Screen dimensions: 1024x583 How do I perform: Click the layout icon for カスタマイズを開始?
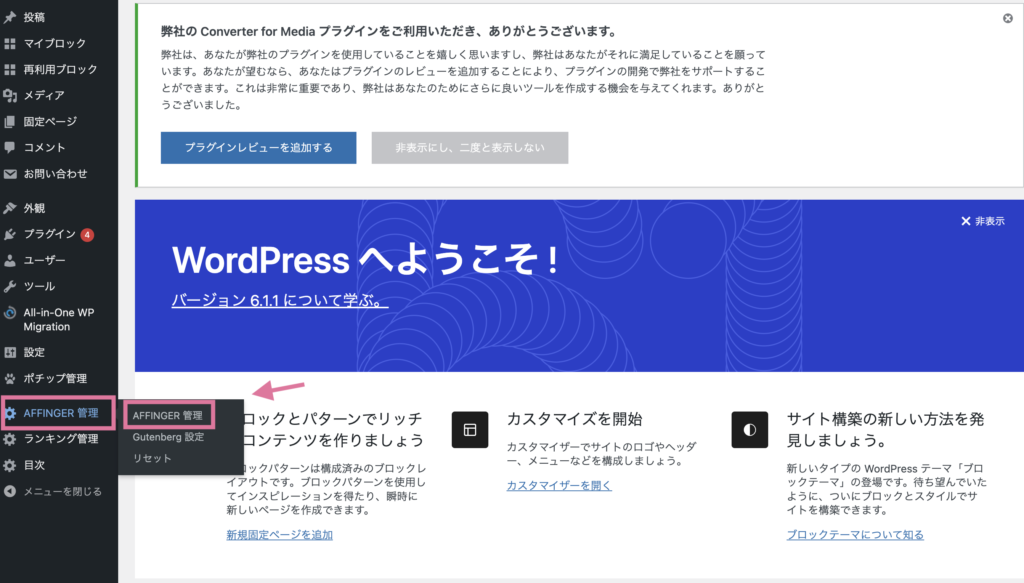point(470,430)
